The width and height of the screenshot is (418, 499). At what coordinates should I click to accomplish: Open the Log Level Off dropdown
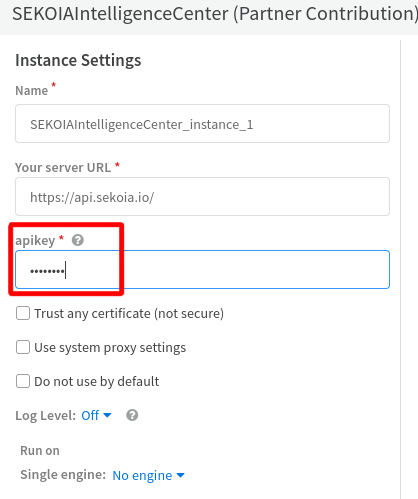coord(96,415)
